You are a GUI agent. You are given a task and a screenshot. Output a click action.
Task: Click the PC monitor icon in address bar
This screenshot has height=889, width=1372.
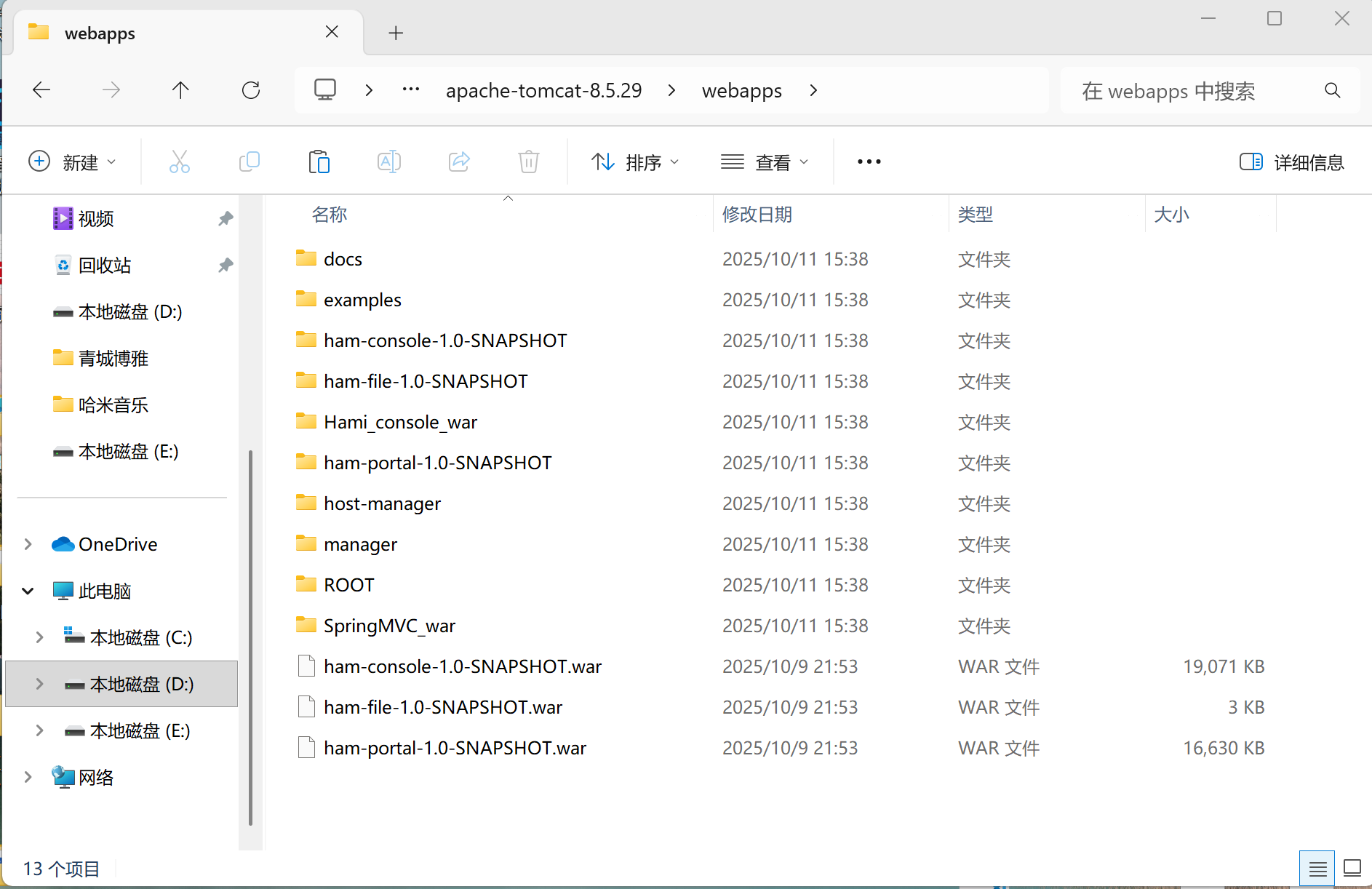tap(325, 90)
